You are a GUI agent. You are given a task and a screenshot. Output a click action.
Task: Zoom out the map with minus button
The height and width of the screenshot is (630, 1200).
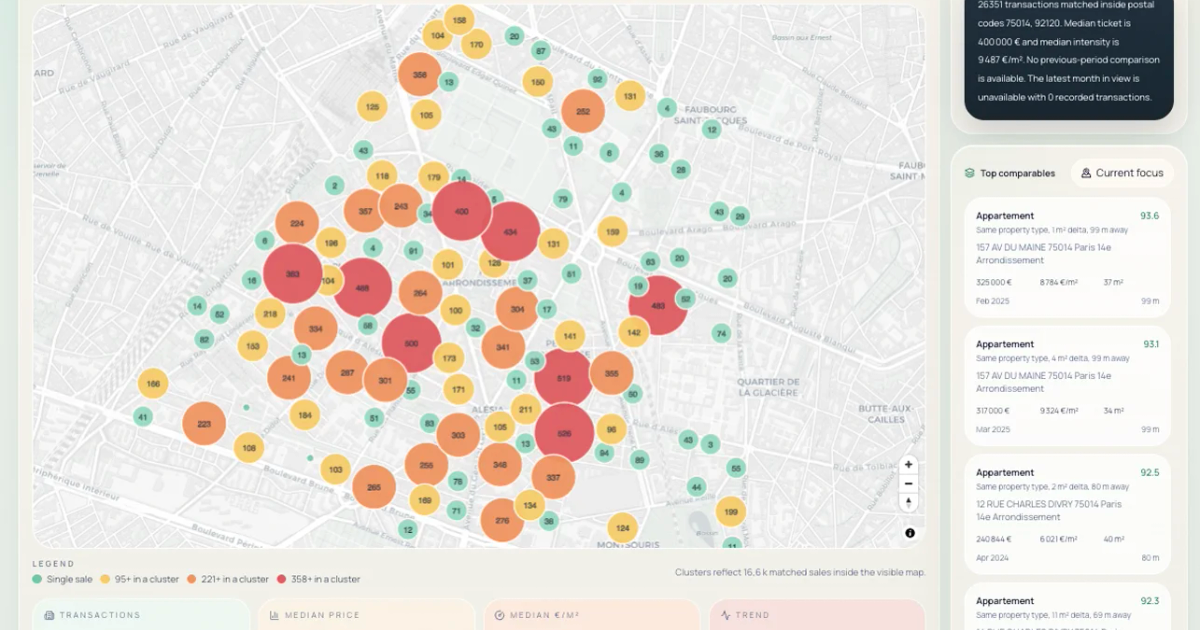click(x=908, y=484)
